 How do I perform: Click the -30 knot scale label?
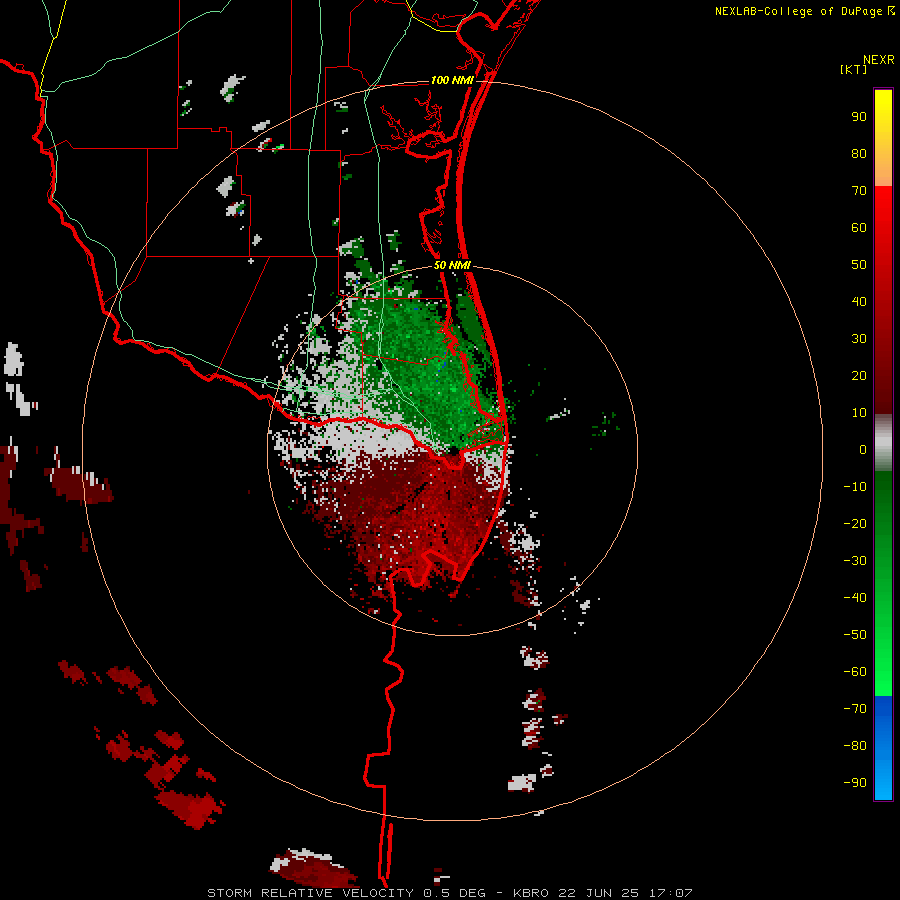[855, 561]
